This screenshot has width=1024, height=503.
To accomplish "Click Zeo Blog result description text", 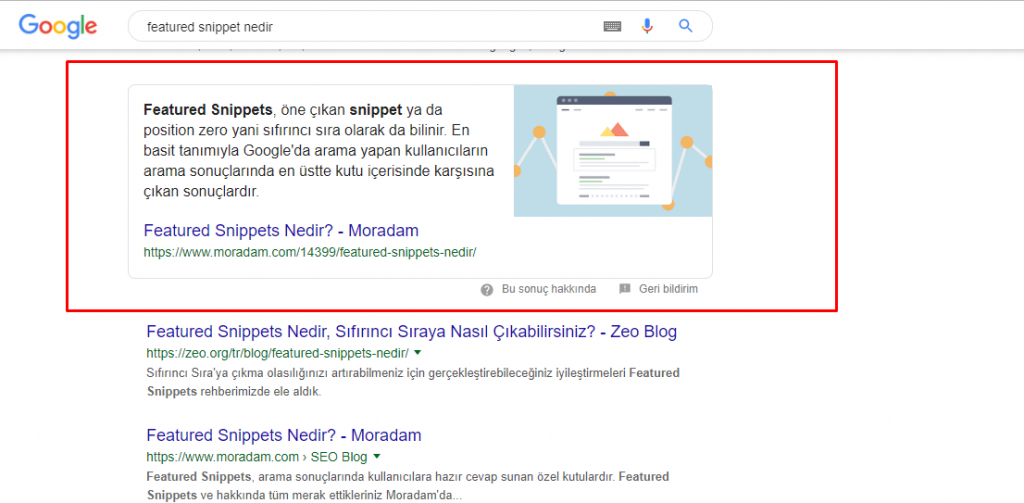I will pyautogui.click(x=413, y=383).
